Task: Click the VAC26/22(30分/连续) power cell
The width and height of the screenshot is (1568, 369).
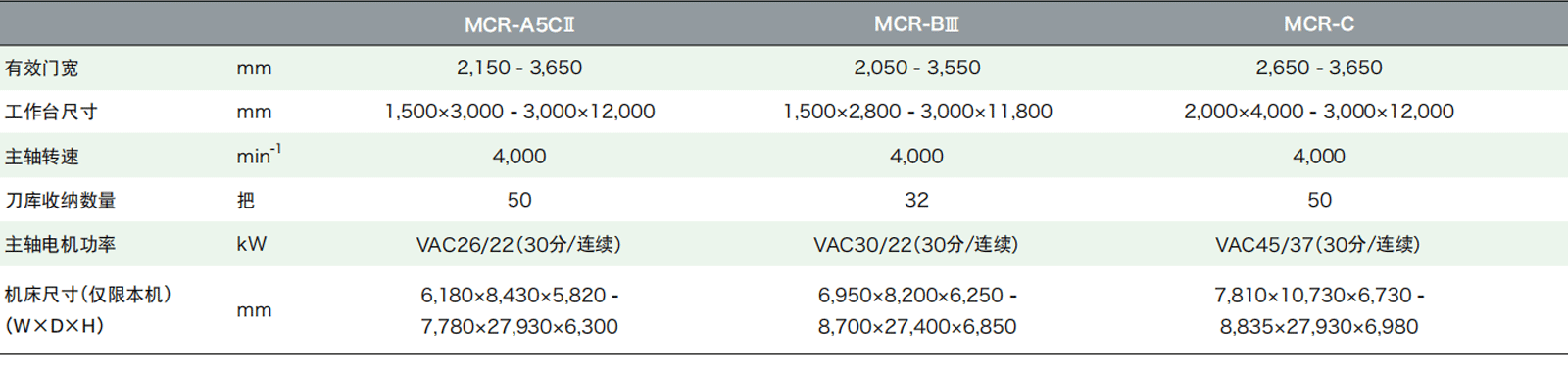Action: pos(518,244)
